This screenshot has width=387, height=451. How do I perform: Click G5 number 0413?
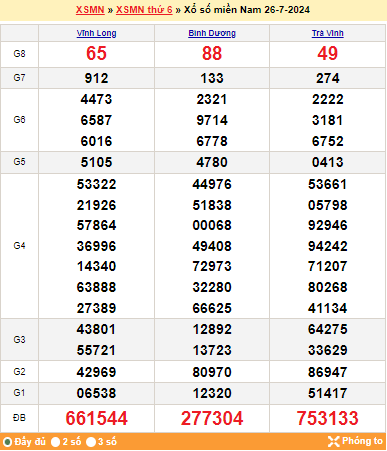click(x=328, y=162)
